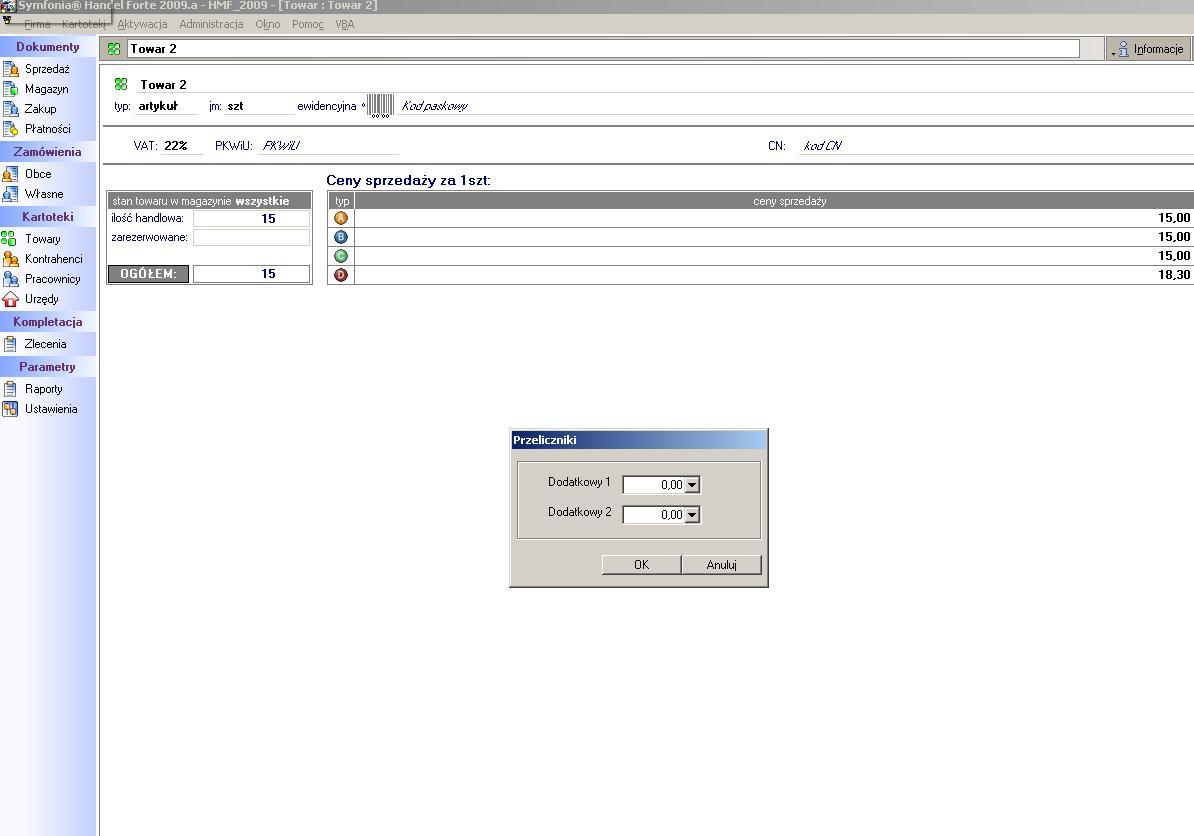Select price type C icon
This screenshot has width=1194, height=836.
coord(341,256)
